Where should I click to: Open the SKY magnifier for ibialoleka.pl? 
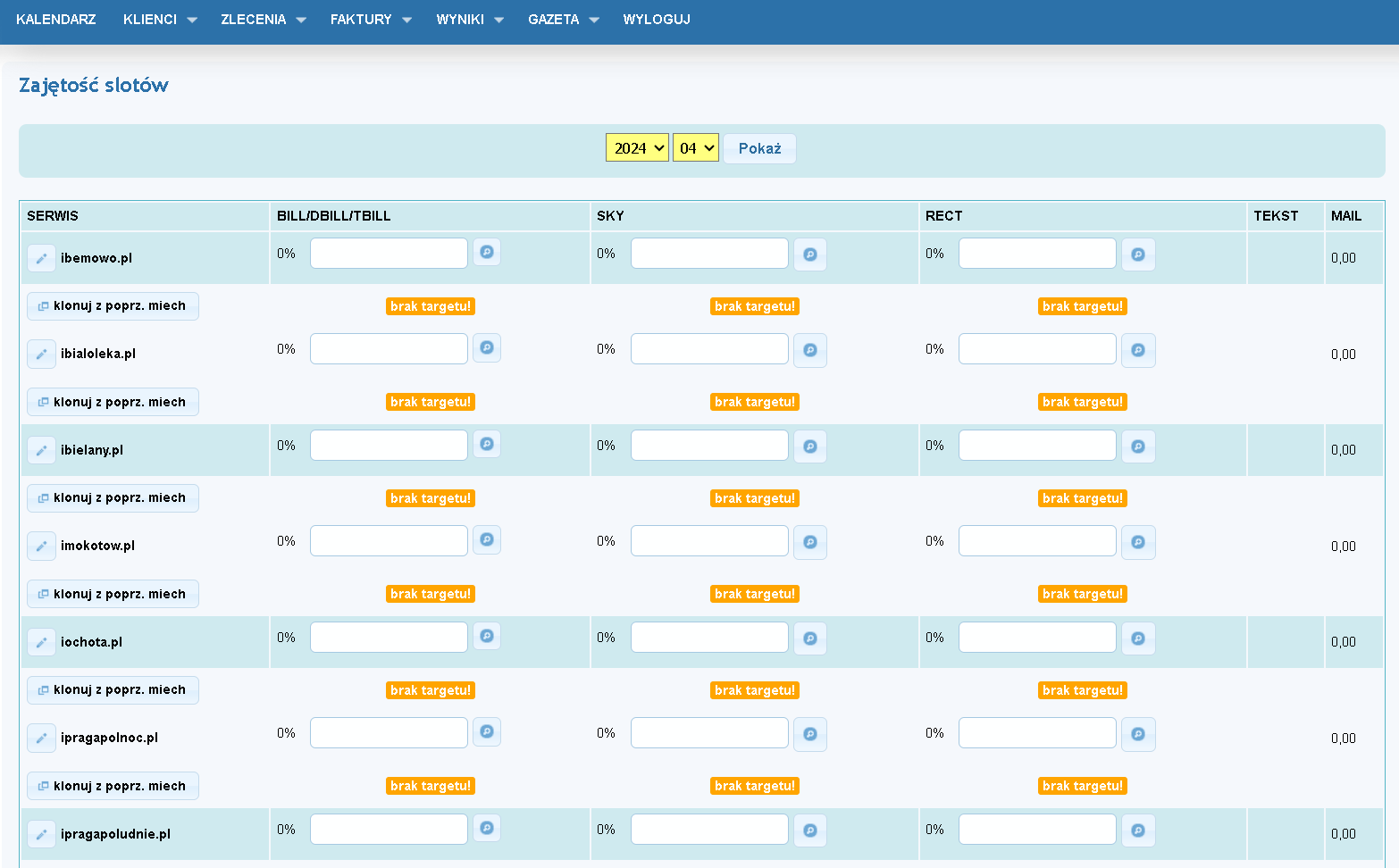point(809,350)
